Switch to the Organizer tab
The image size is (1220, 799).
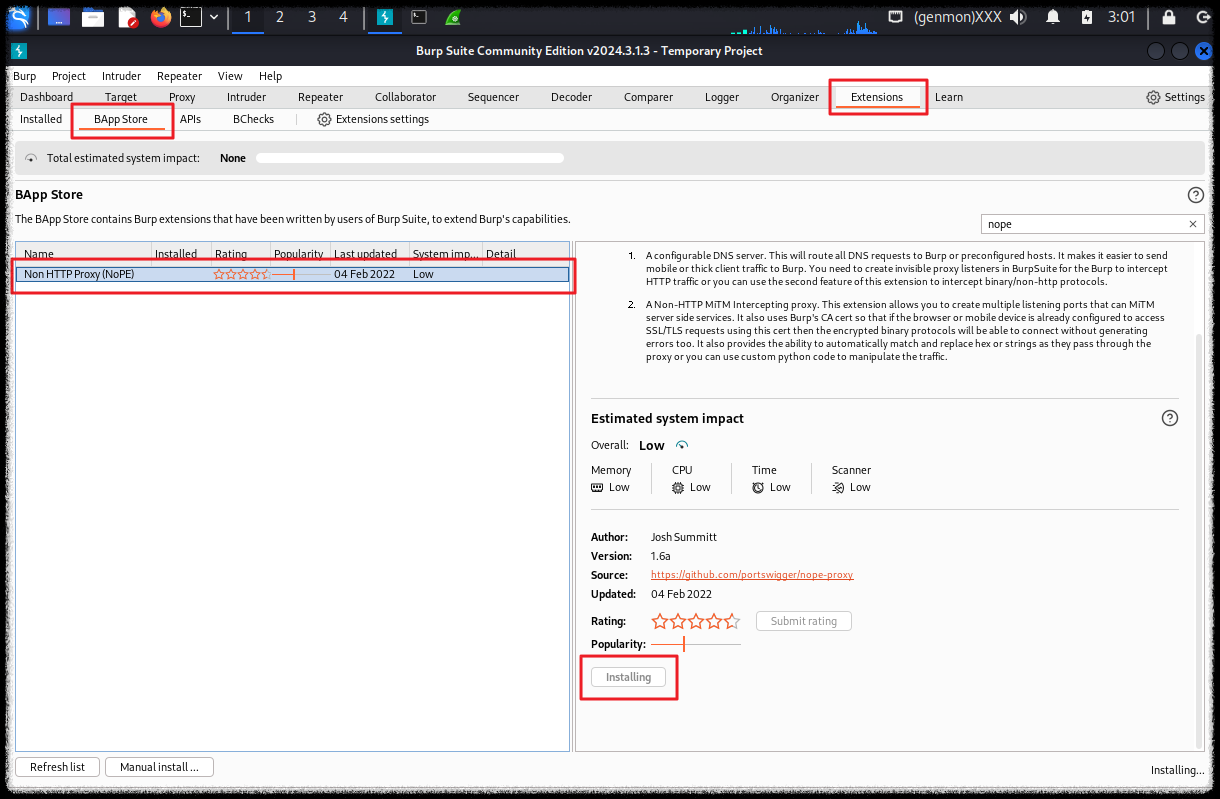(x=794, y=97)
